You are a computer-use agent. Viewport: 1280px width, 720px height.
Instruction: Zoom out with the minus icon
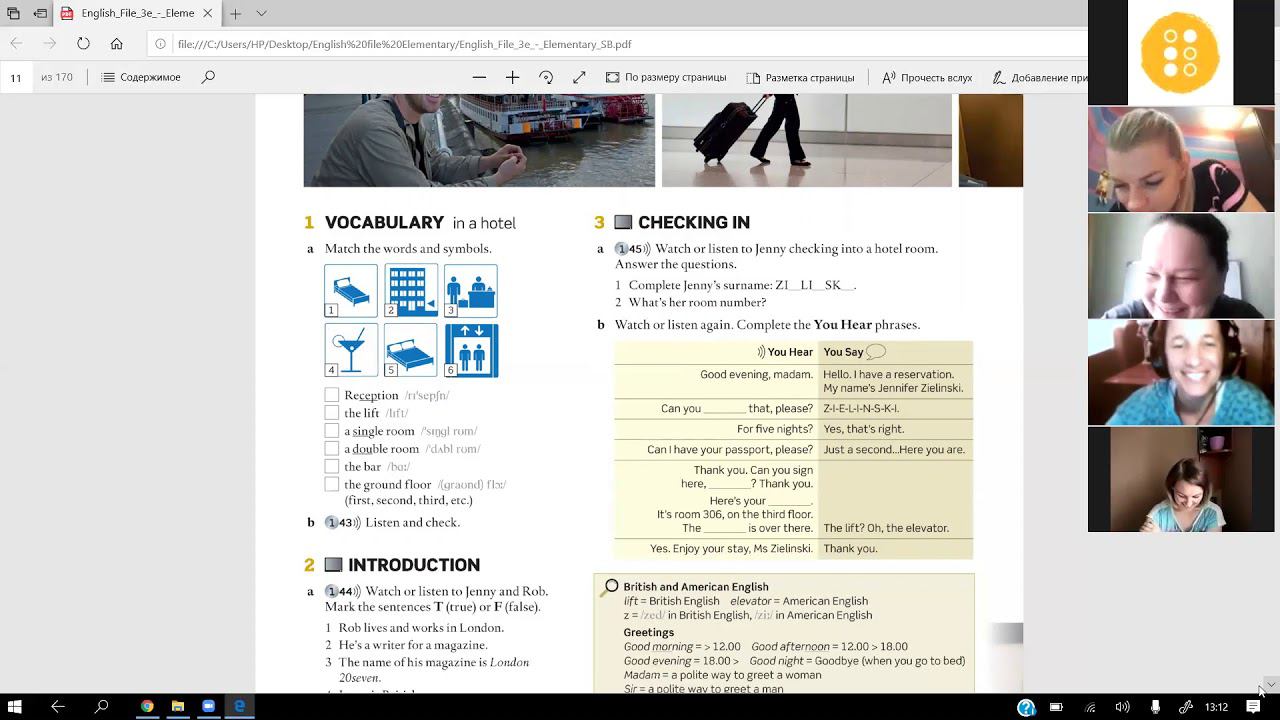[x=479, y=77]
